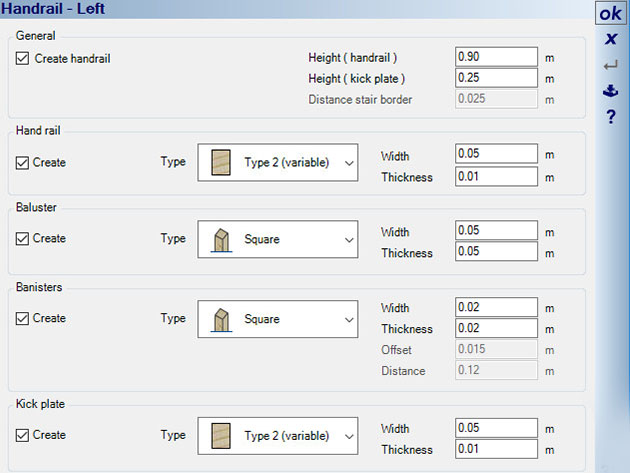Click the Banisters square shape icon

tap(222, 320)
